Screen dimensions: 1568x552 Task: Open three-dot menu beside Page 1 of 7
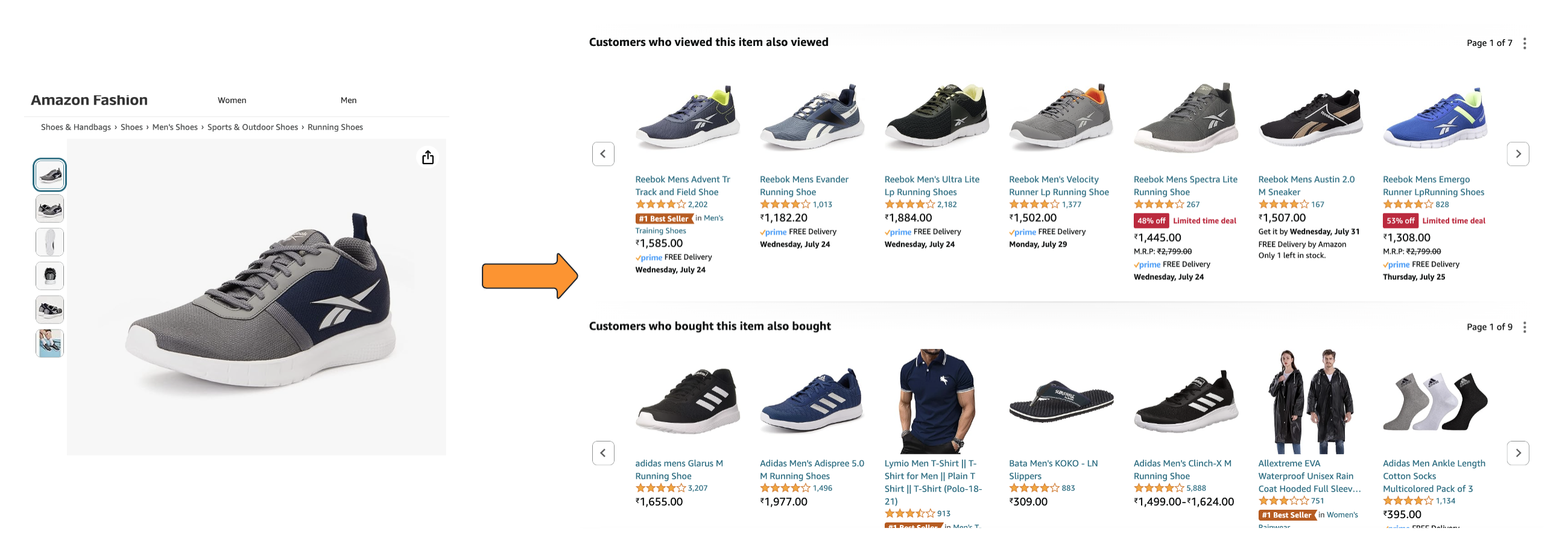(1524, 43)
